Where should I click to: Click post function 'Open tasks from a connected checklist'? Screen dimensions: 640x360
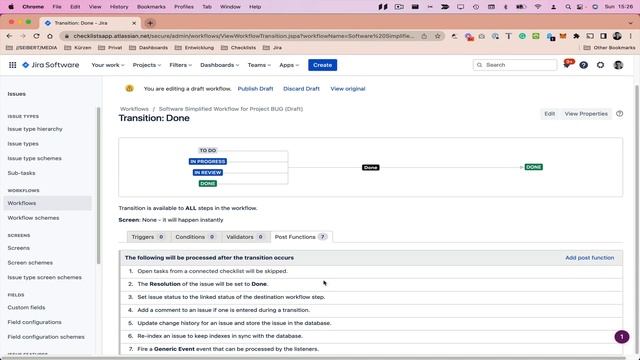[x=371, y=271]
